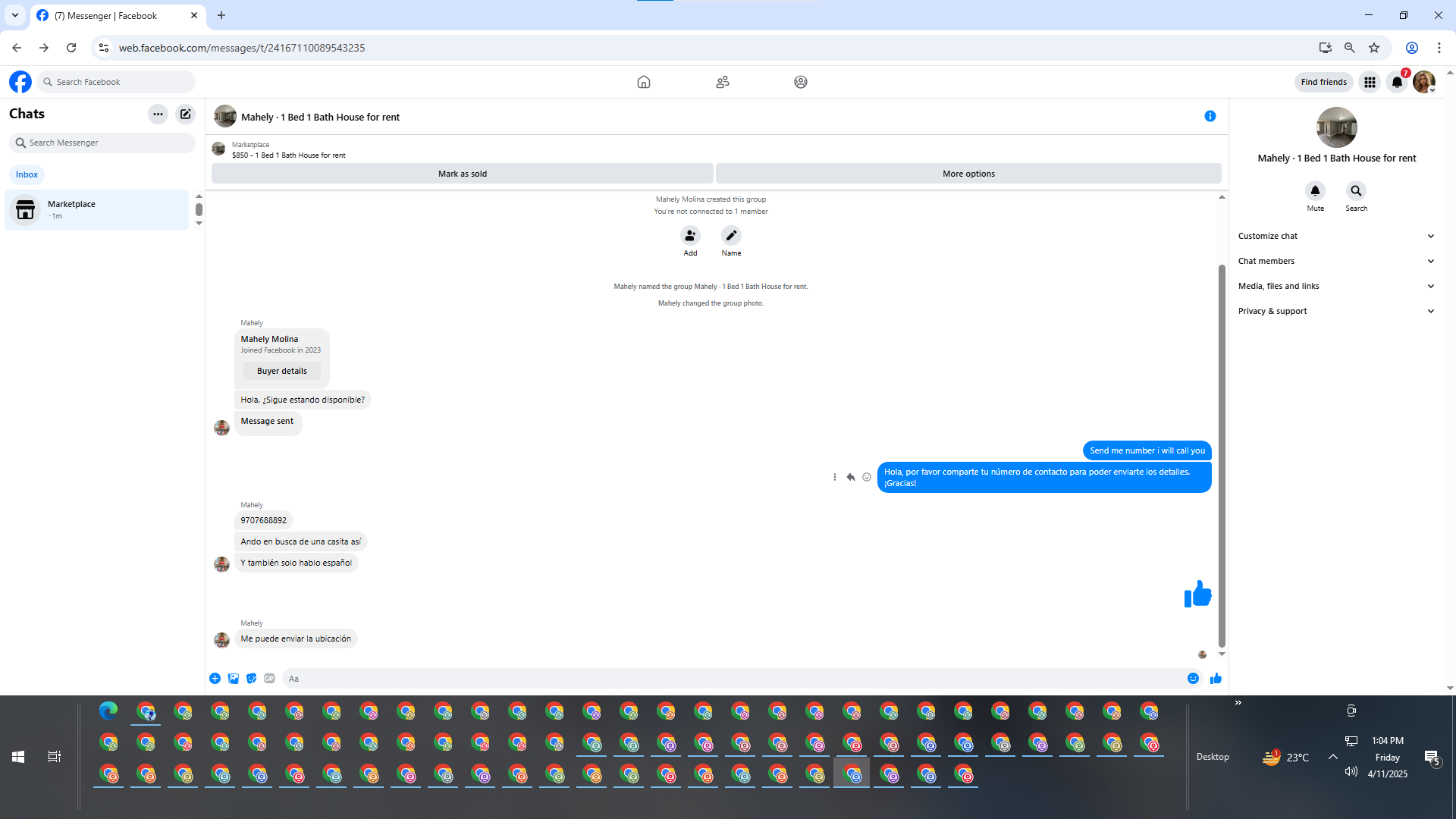Open the emoji picker in composer

(1194, 679)
